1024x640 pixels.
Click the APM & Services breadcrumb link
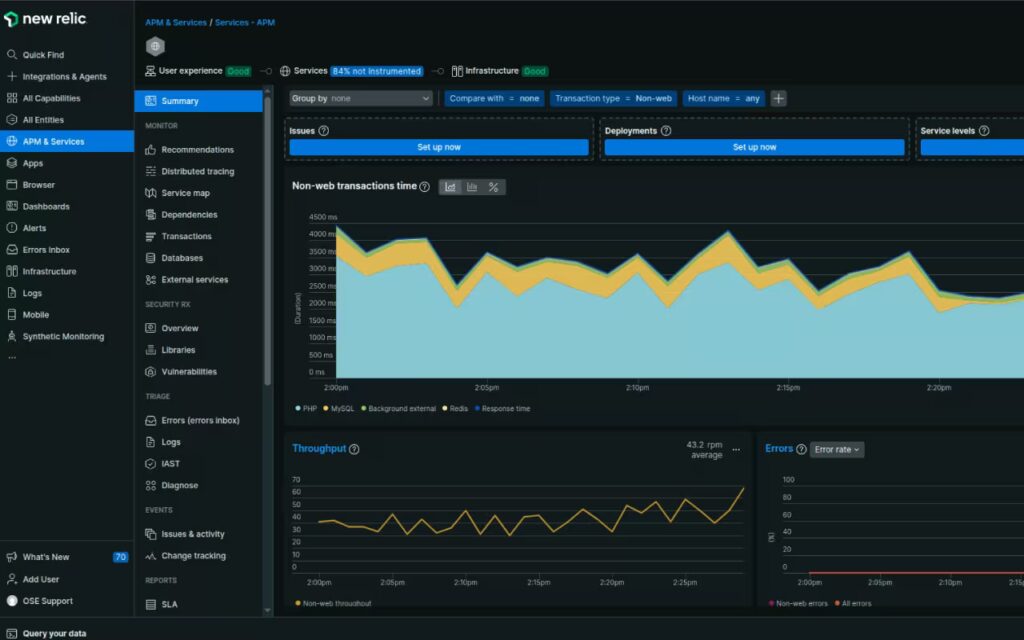[x=175, y=22]
